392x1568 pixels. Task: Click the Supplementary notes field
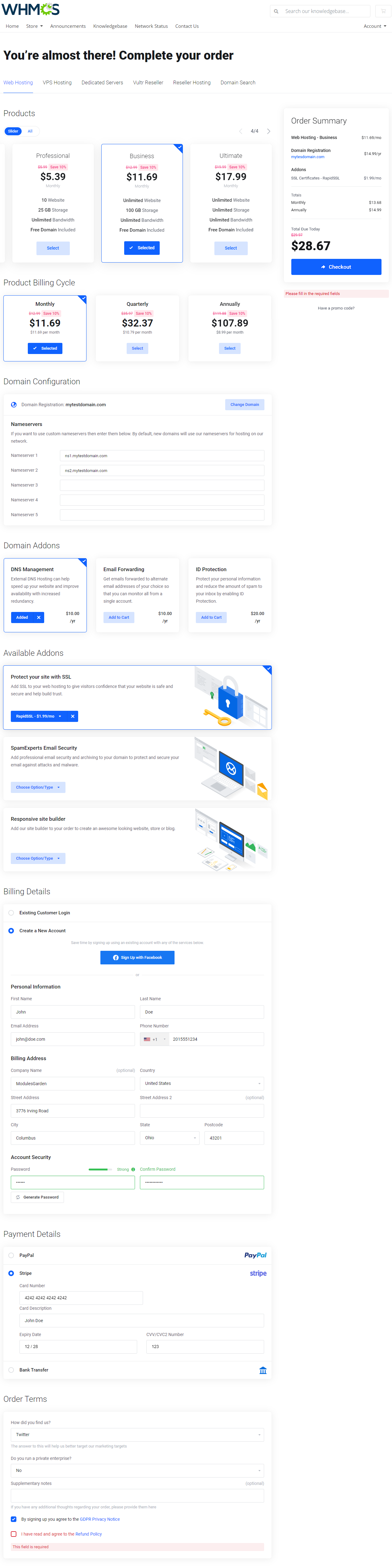(137, 1496)
